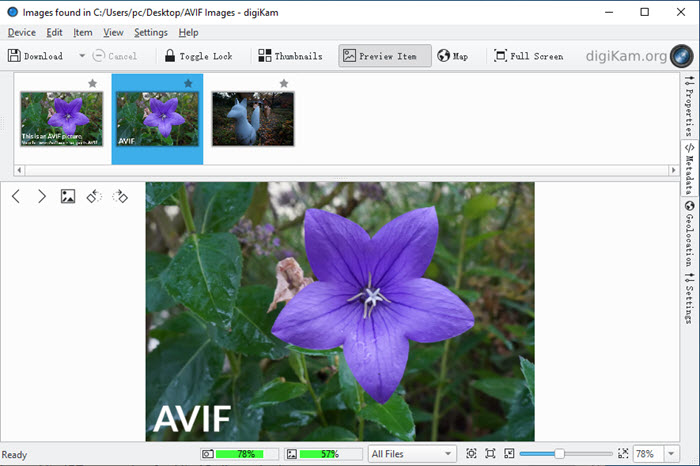Open the zoom percentage dropdown arrow
Viewport: 700px width, 466px height.
671,454
